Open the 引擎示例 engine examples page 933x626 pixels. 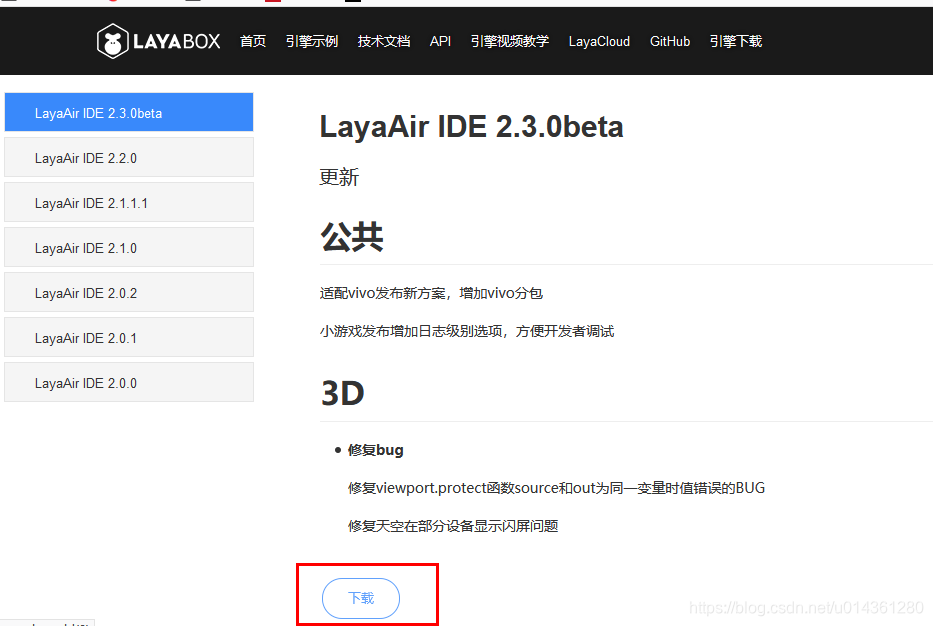click(311, 41)
